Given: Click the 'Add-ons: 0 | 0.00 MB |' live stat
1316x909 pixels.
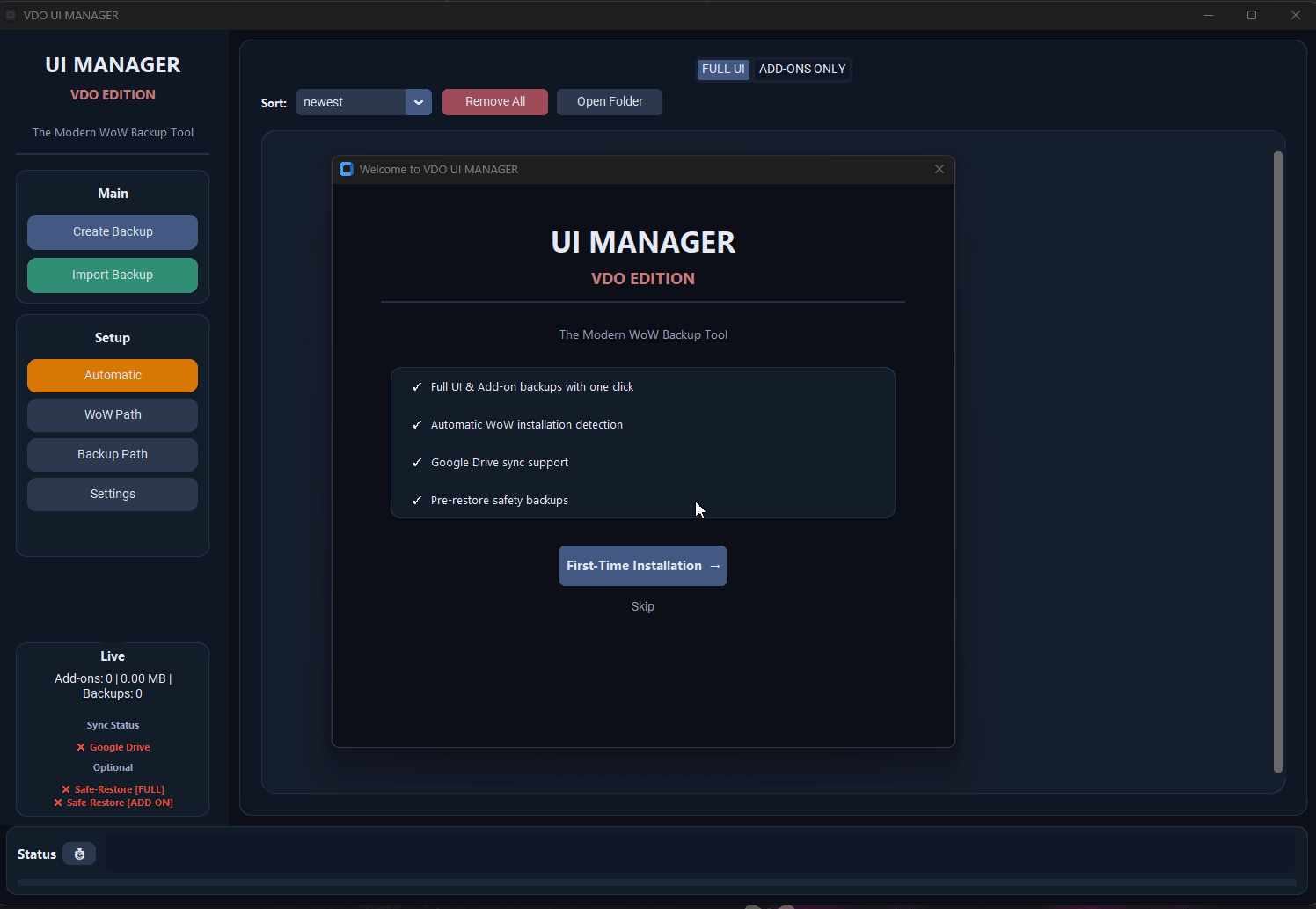Looking at the screenshot, I should 113,678.
